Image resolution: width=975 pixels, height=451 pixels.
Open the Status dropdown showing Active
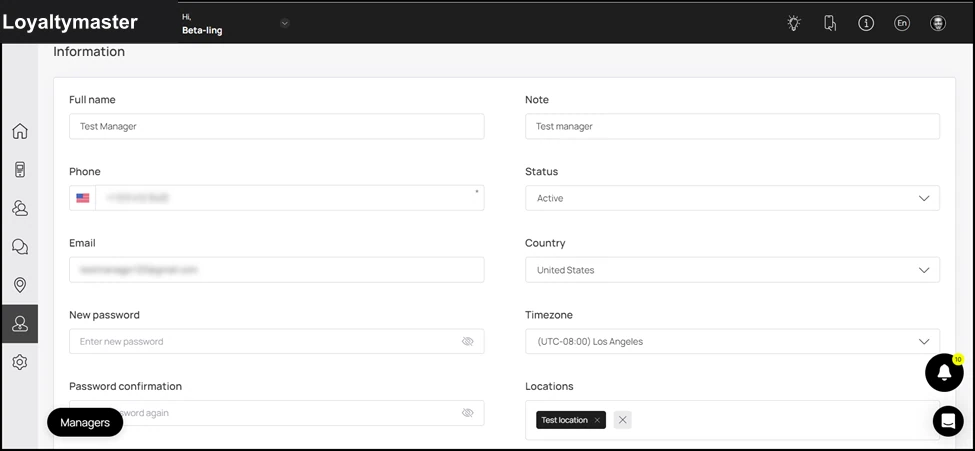[x=732, y=198]
